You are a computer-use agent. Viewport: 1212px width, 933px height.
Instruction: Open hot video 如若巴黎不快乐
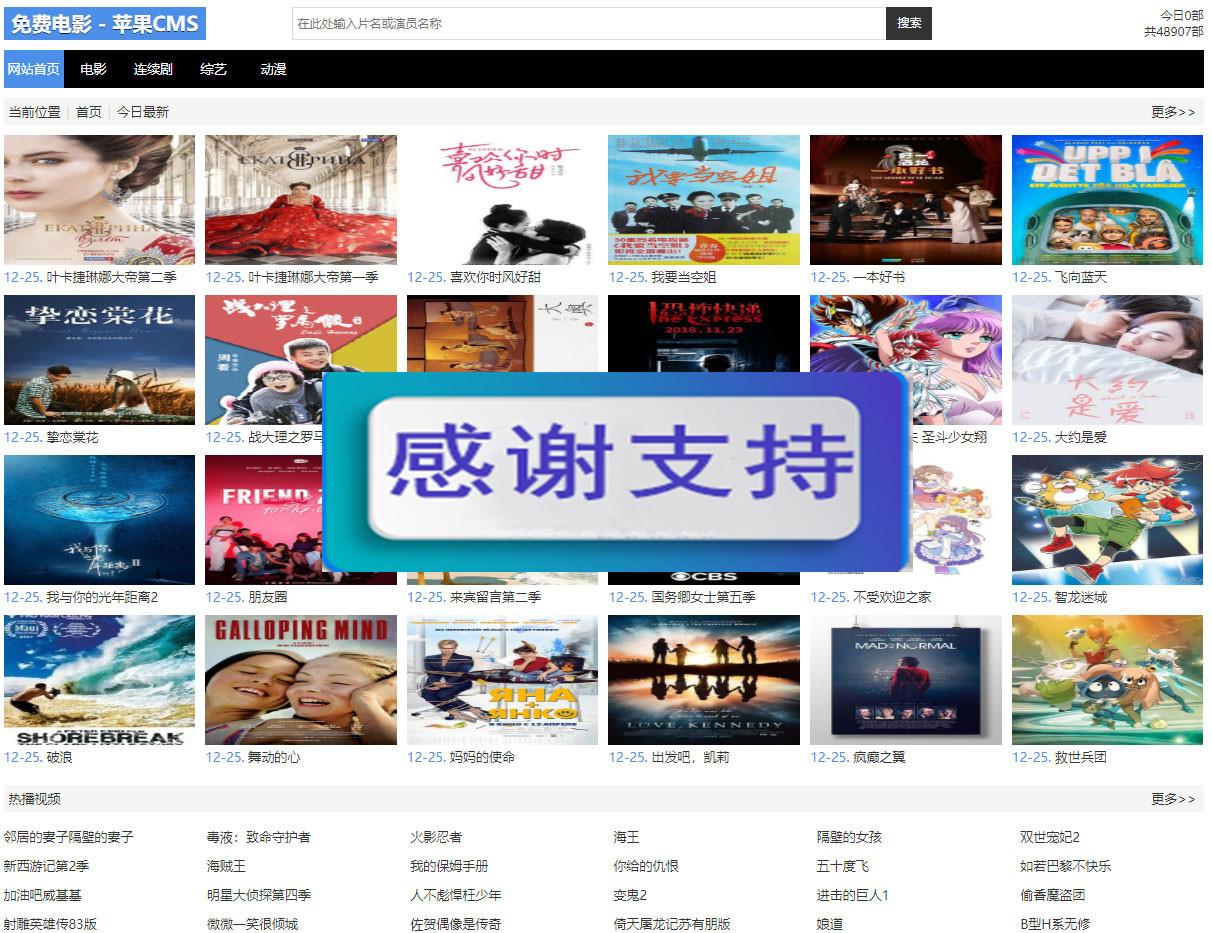1066,866
